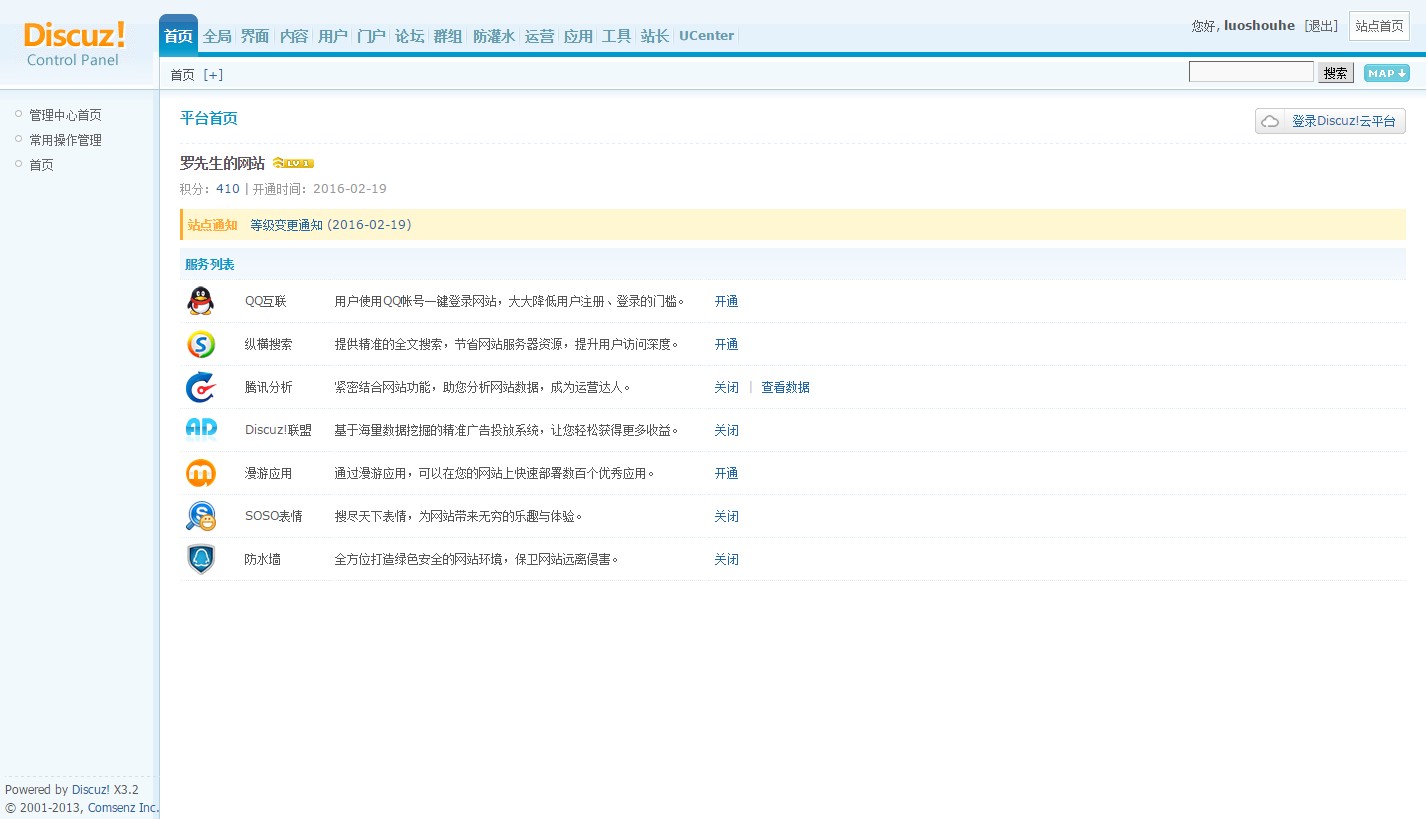Viewport: 1426px width, 819px height.
Task: Click the 防水墙 shield icon
Action: point(200,559)
